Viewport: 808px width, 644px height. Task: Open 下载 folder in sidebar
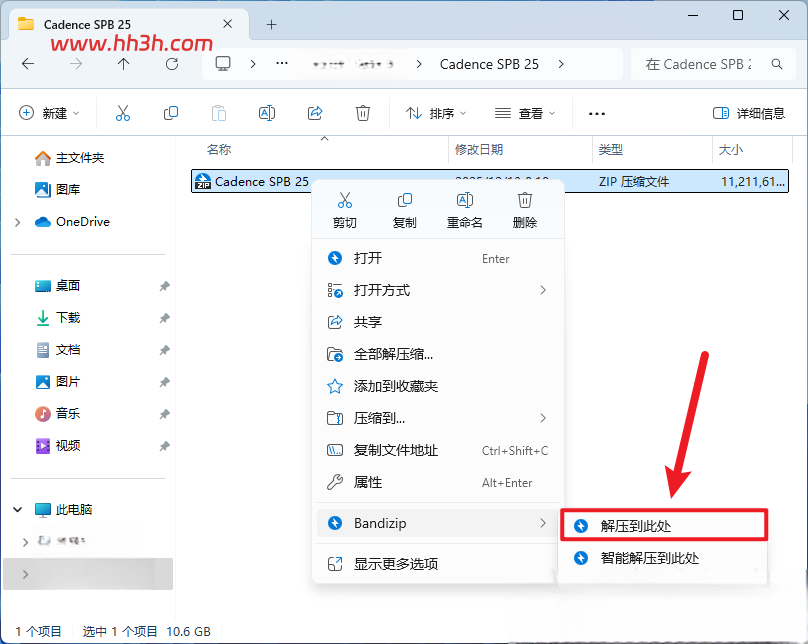(67, 318)
